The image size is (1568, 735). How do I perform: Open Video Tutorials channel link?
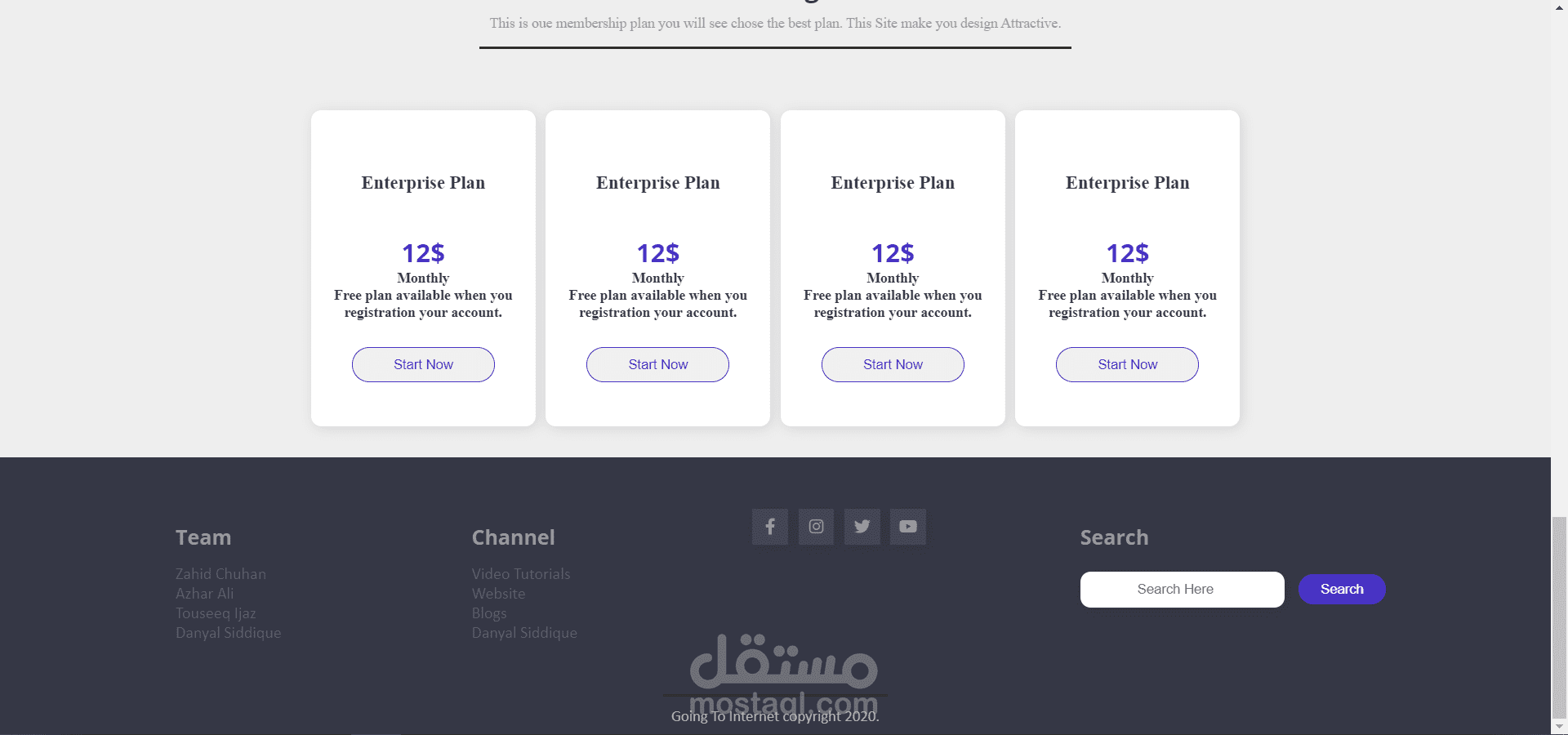520,574
